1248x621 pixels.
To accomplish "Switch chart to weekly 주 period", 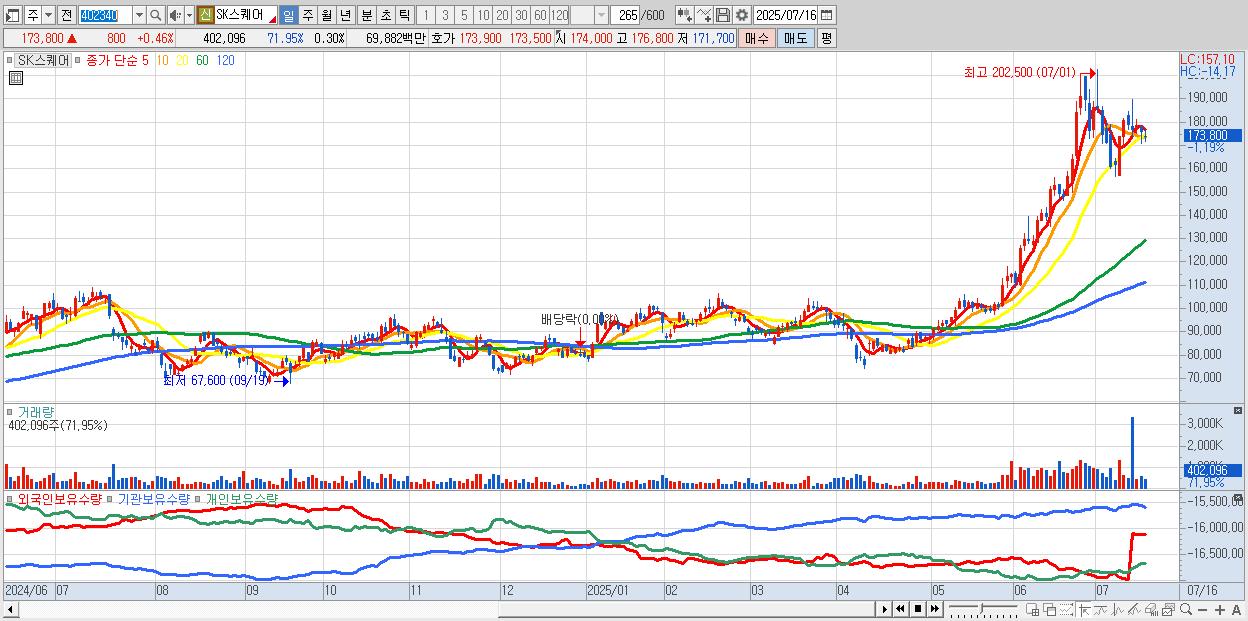I will (x=307, y=15).
